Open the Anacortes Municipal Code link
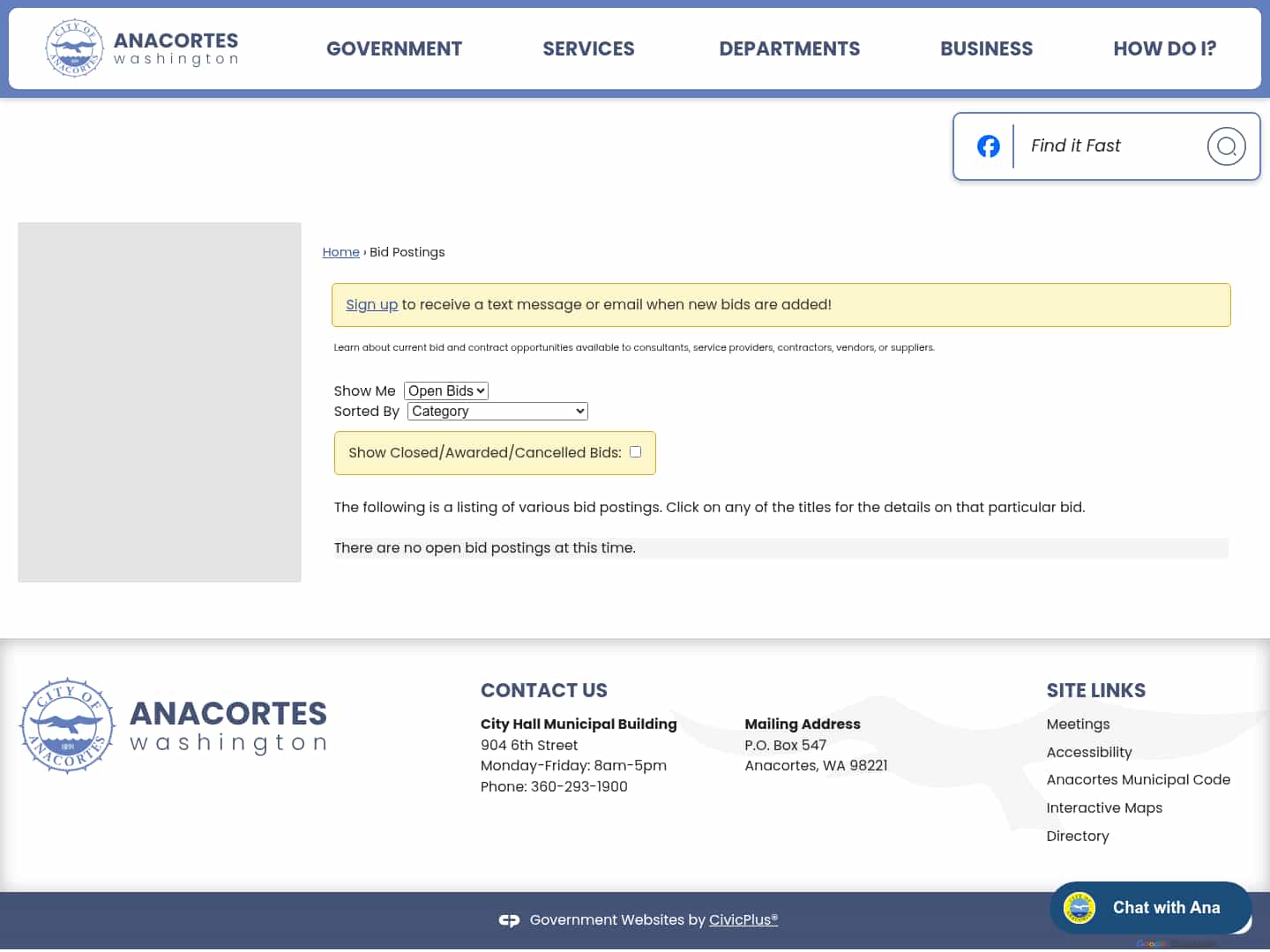Screen dimensions: 1270x952 point(1139,779)
